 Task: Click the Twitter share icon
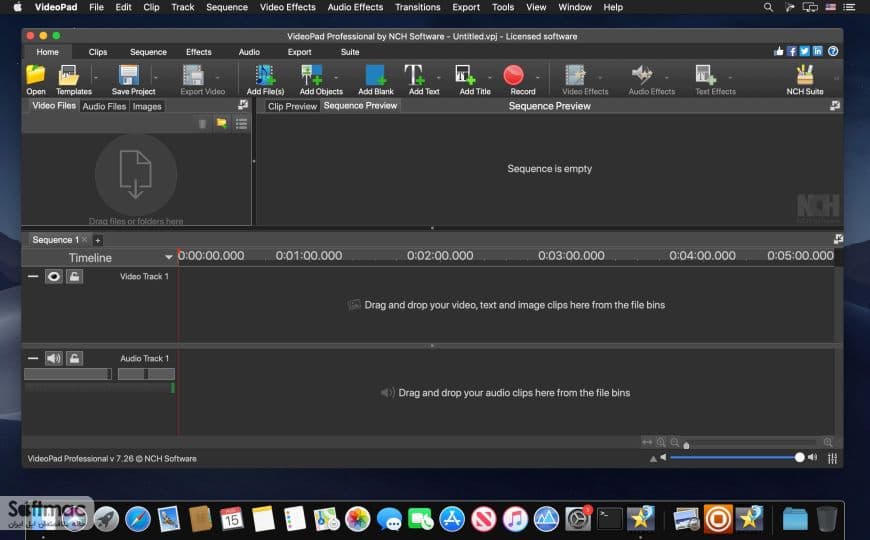pos(805,51)
